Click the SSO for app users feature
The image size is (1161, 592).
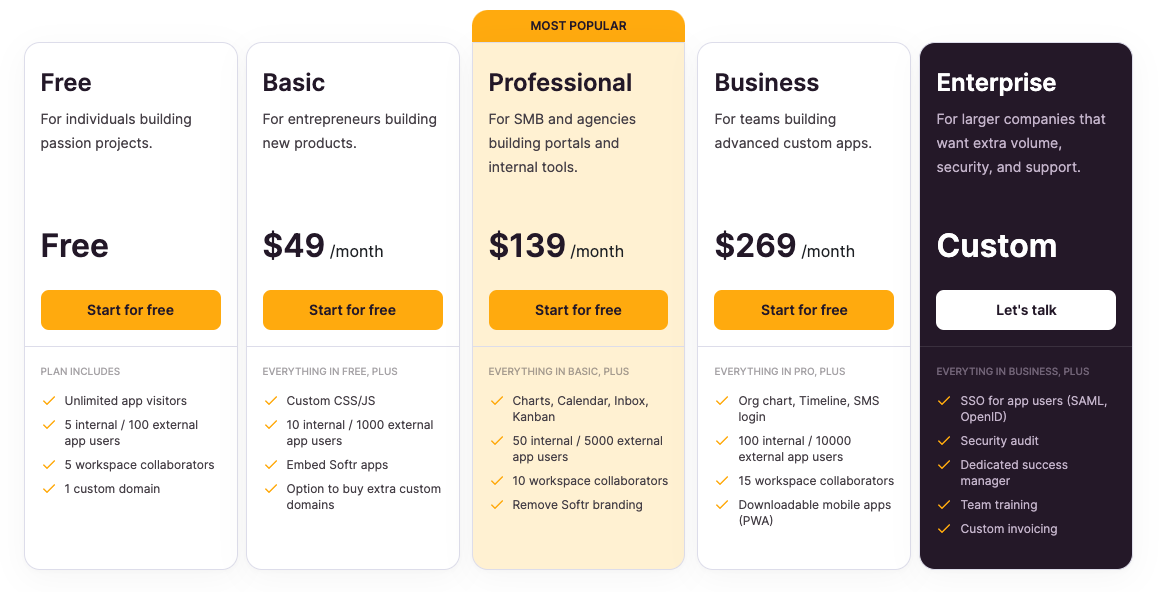(1033, 409)
